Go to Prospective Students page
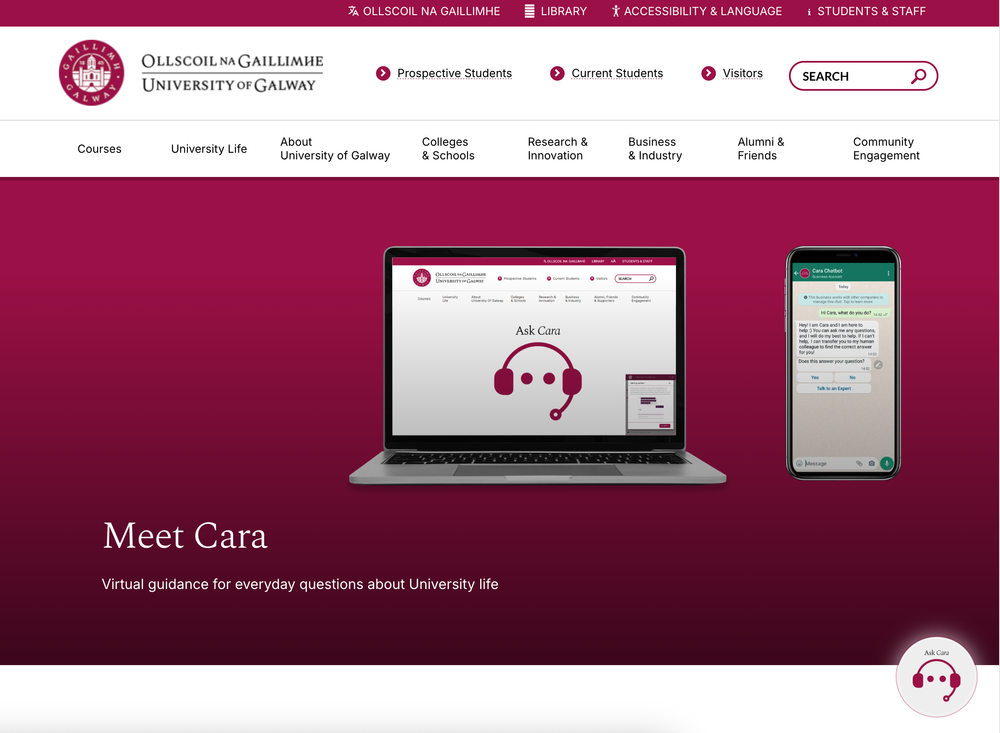Screen dimensions: 1000x733 coord(454,73)
